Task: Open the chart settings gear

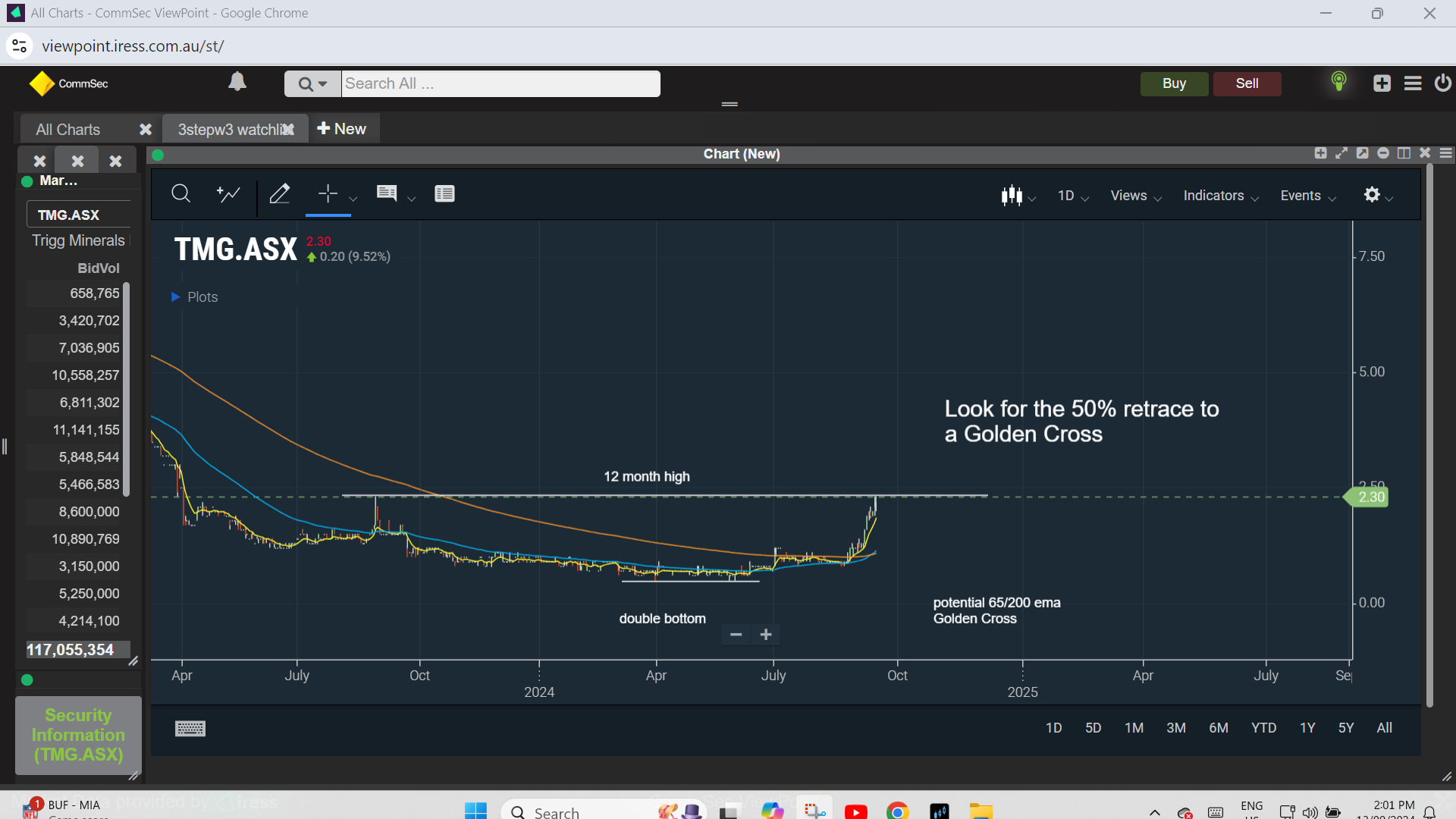Action: tap(1372, 194)
